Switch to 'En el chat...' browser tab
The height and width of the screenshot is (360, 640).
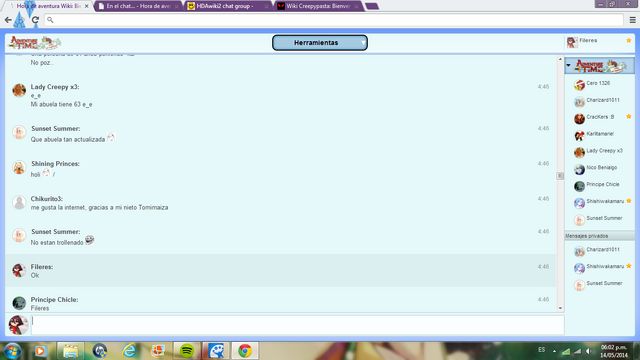[x=138, y=6]
